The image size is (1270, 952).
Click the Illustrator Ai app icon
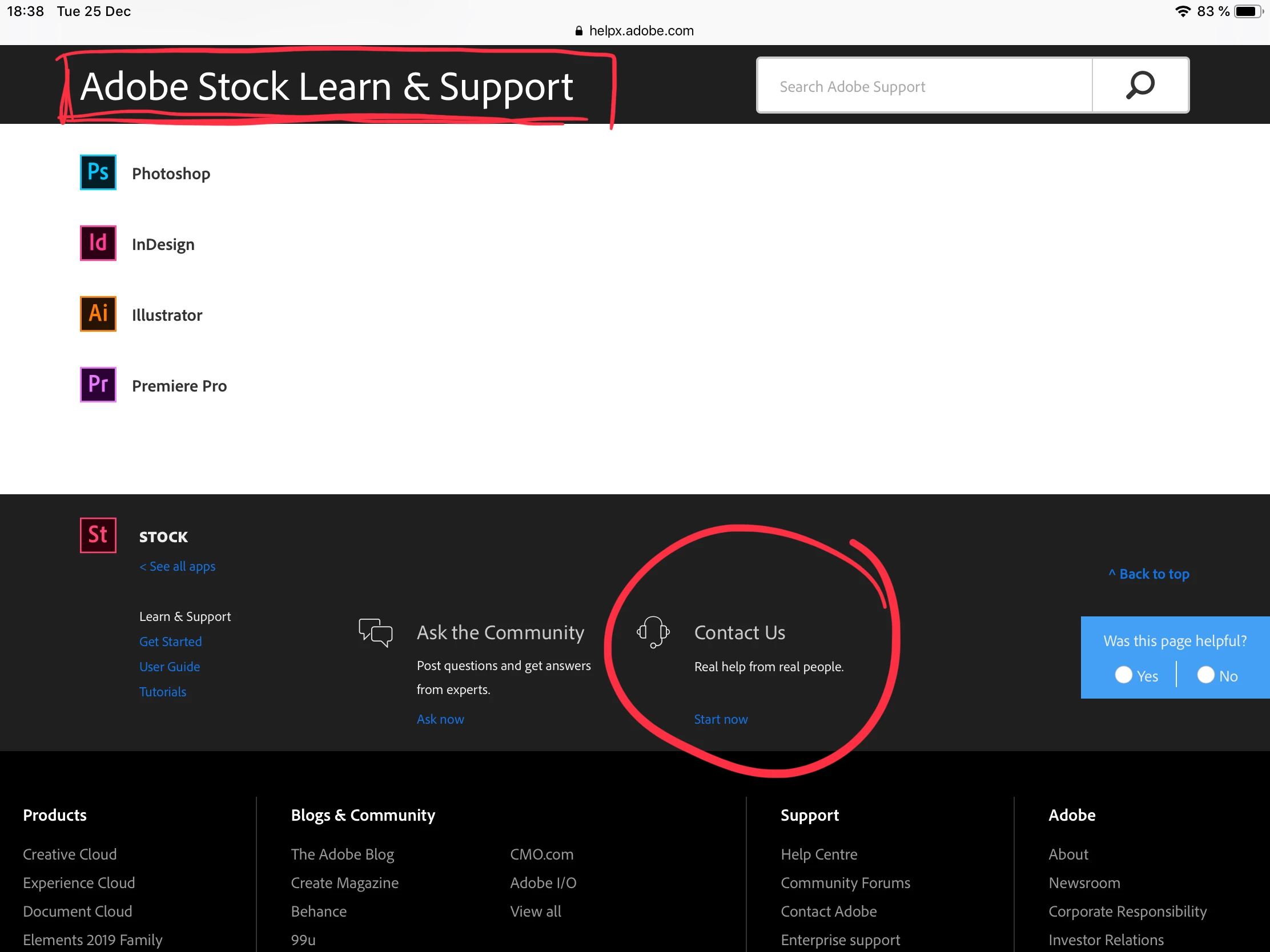[98, 314]
